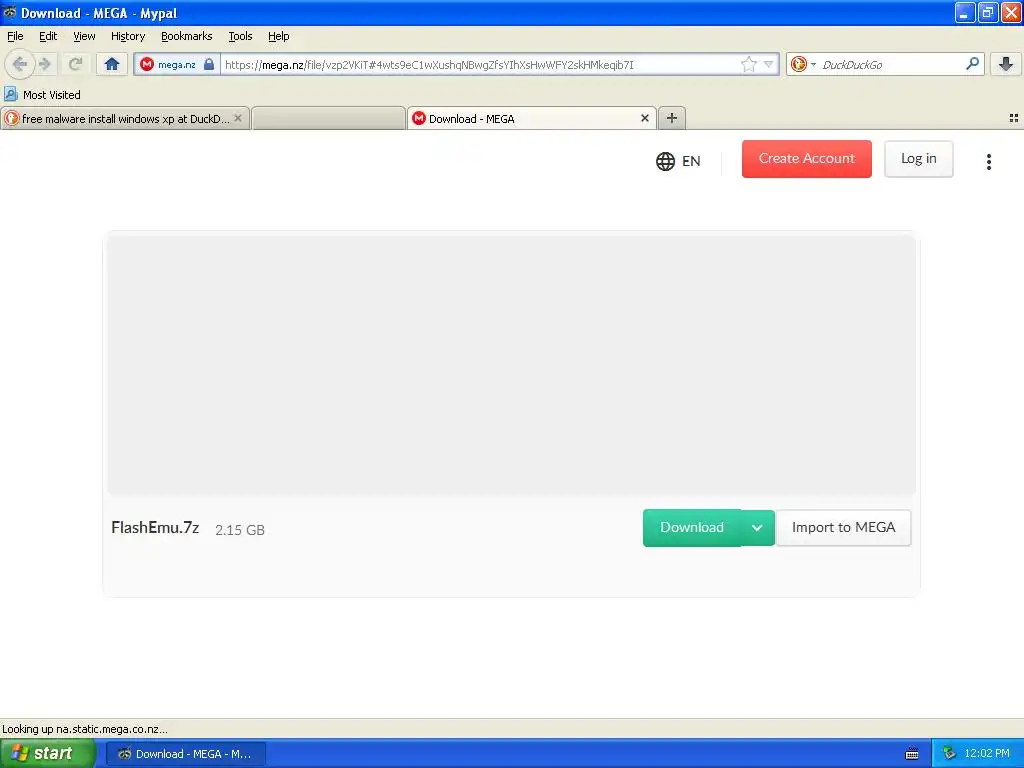Click into the address bar URL field
Viewport: 1024px width, 768px height.
click(480, 64)
